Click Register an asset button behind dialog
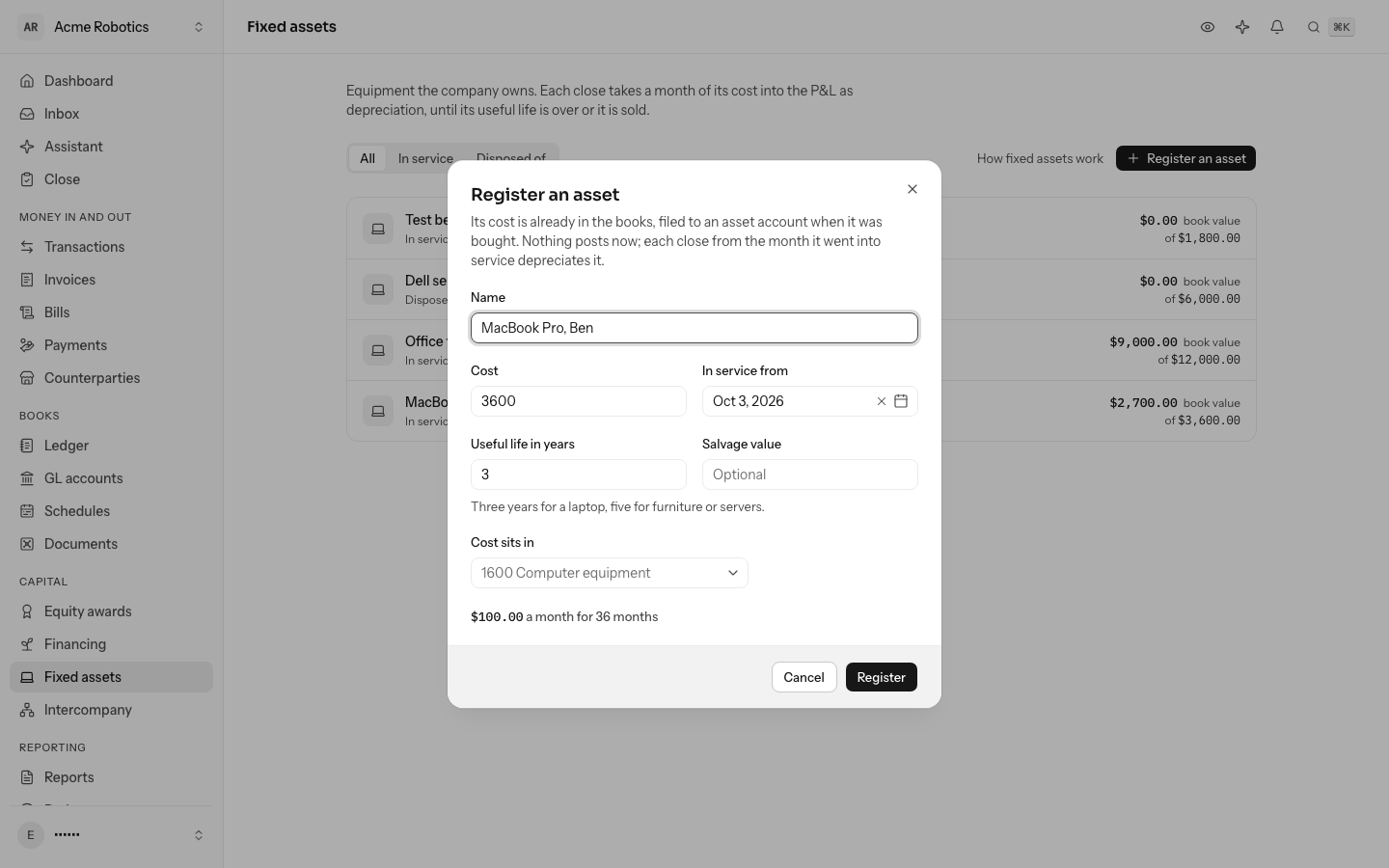 pyautogui.click(x=1185, y=158)
